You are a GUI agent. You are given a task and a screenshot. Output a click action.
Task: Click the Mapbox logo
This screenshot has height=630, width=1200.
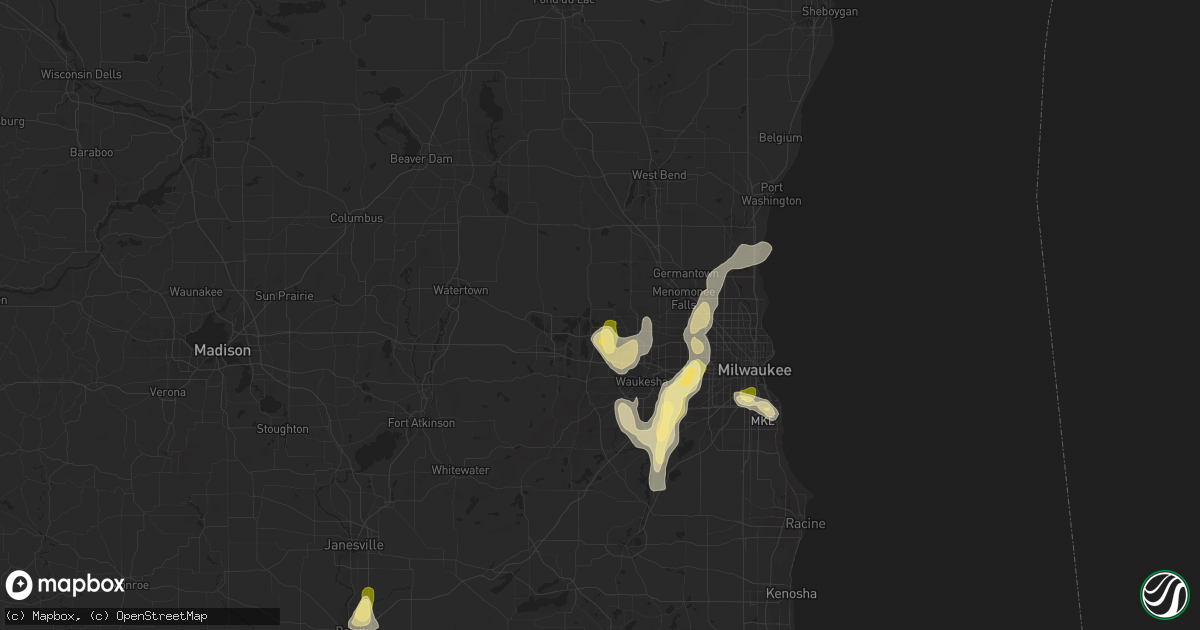65,585
